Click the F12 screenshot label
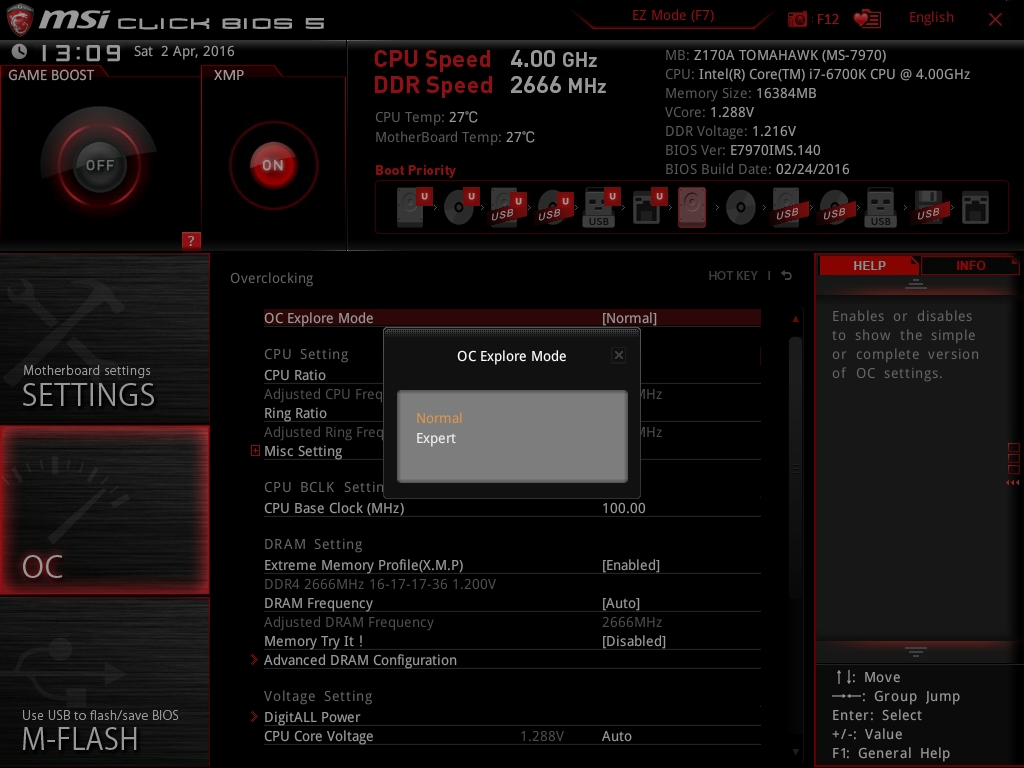The image size is (1024, 768). (x=827, y=19)
